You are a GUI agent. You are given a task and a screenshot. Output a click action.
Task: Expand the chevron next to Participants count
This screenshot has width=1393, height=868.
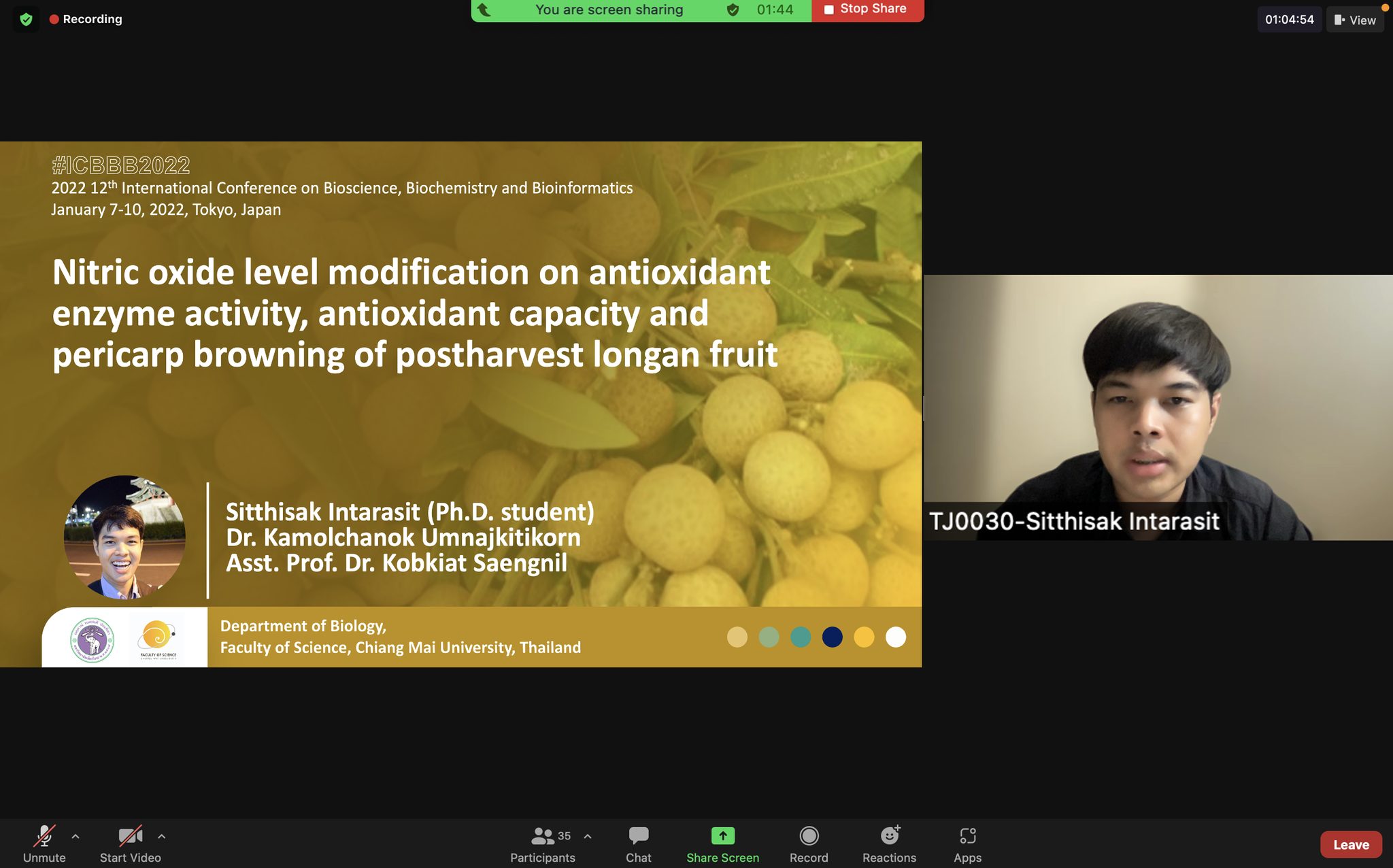point(588,837)
